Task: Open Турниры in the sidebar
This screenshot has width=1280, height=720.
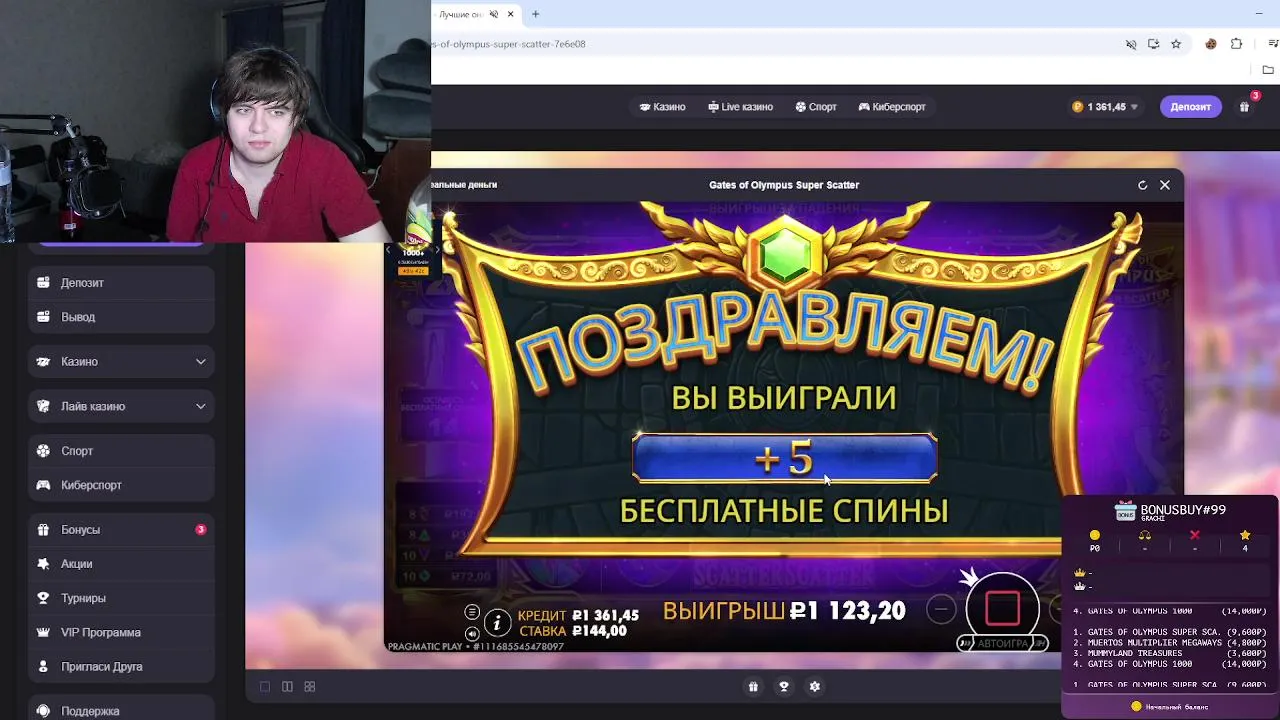Action: [121, 598]
